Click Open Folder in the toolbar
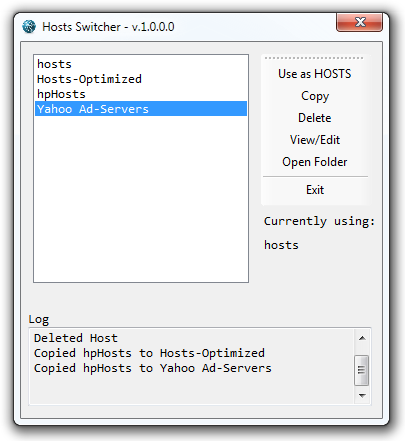This screenshot has width=405, height=441. pos(315,162)
